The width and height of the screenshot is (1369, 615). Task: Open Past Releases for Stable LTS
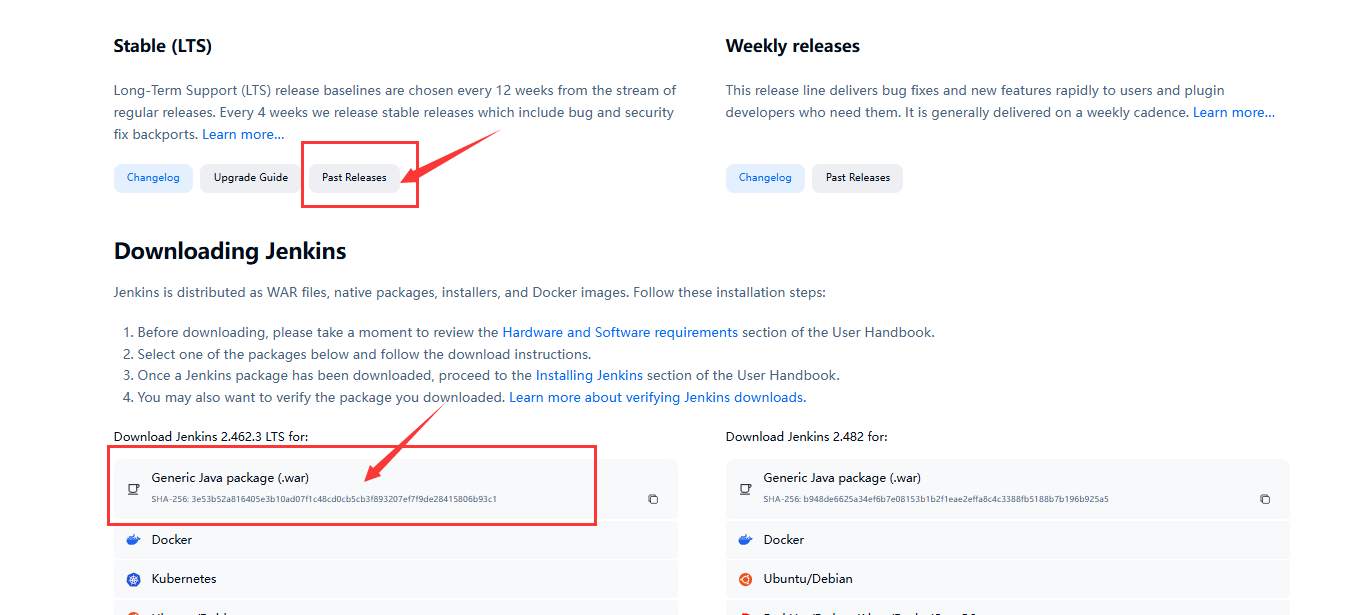click(354, 178)
